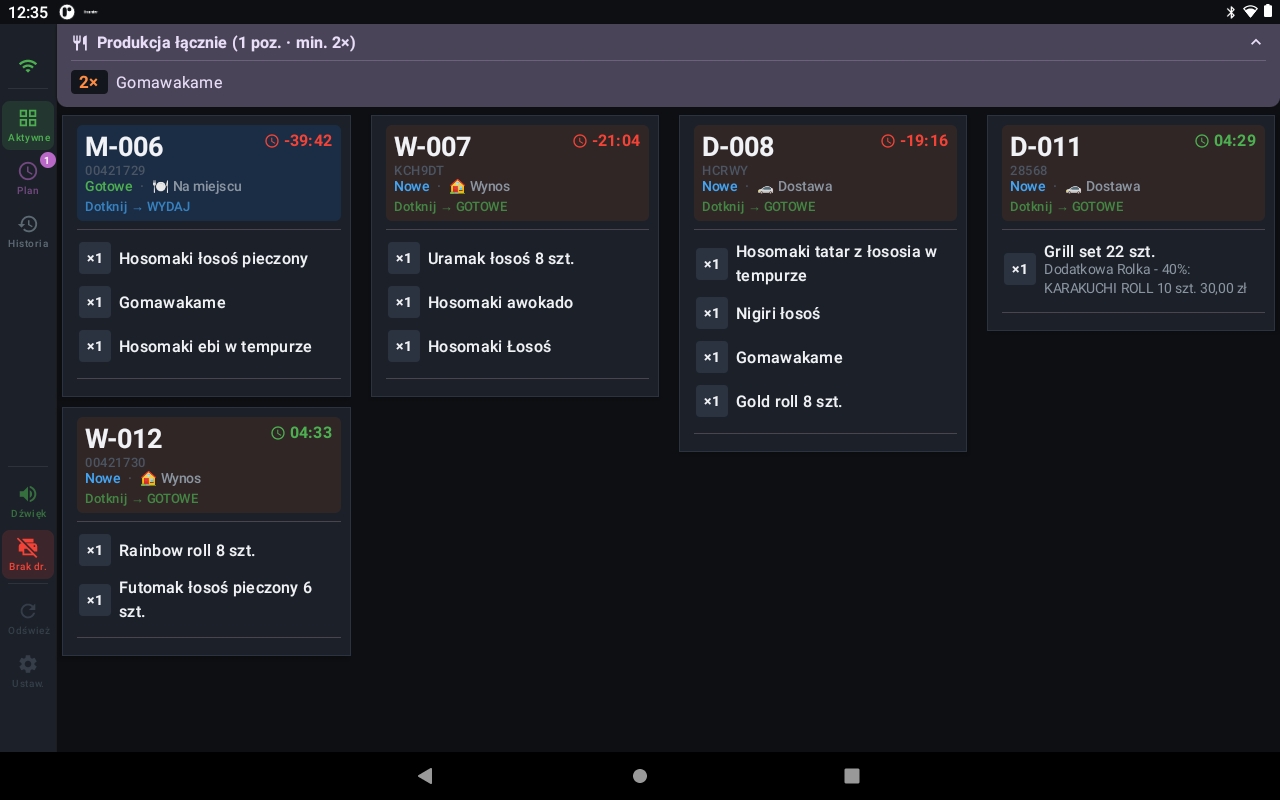Image resolution: width=1280 pixels, height=800 pixels.
Task: Tap order W-012 header card
Action: [x=208, y=465]
